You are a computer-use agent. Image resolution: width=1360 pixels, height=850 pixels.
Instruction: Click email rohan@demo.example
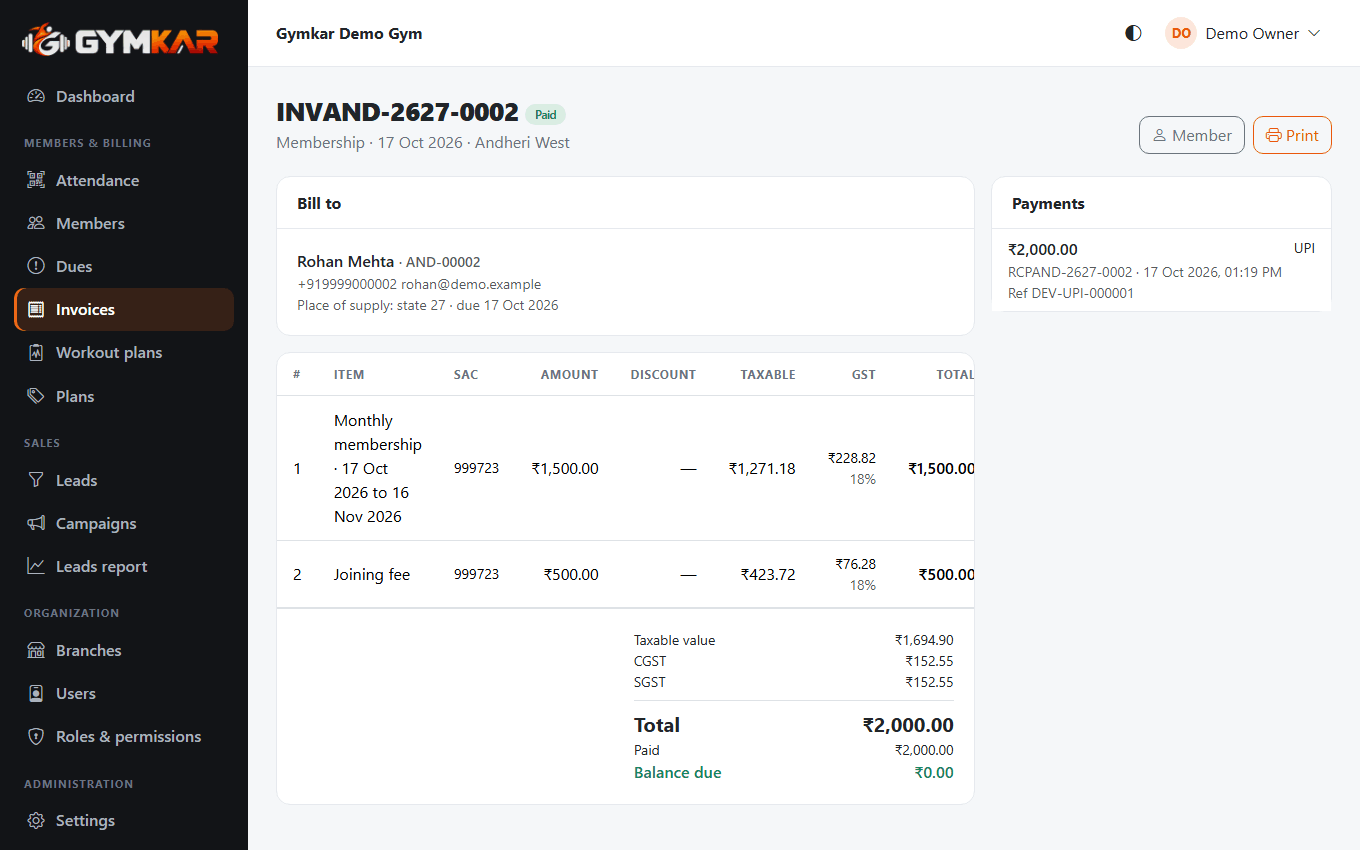pos(471,285)
